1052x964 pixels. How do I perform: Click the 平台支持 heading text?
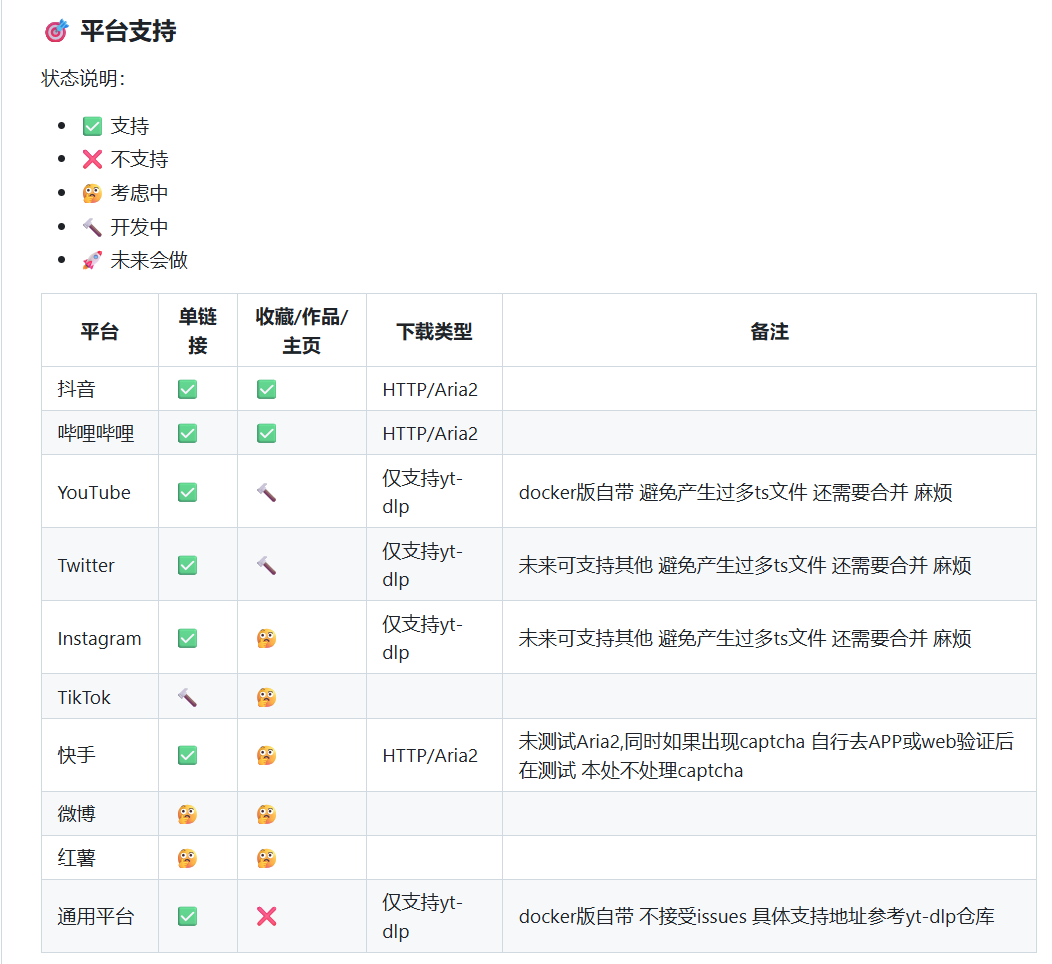coord(128,31)
